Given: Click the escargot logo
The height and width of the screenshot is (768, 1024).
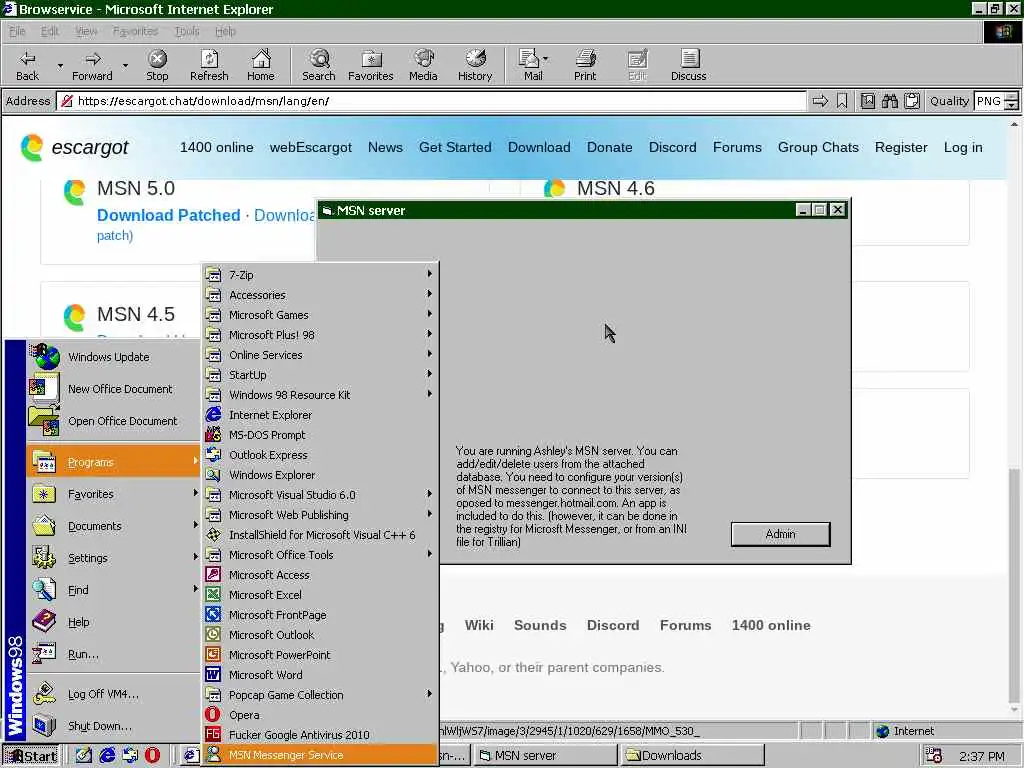Looking at the screenshot, I should pos(74,148).
